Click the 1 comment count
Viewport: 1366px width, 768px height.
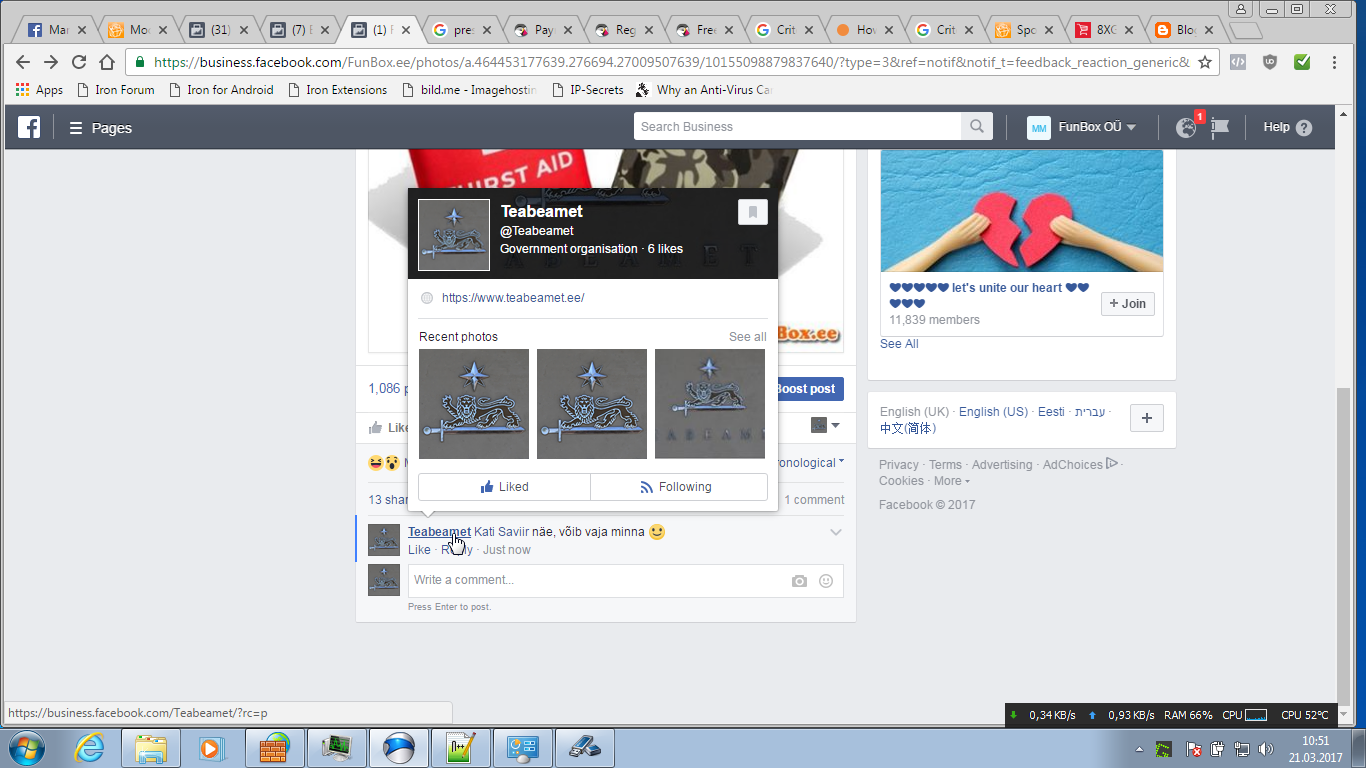[814, 500]
